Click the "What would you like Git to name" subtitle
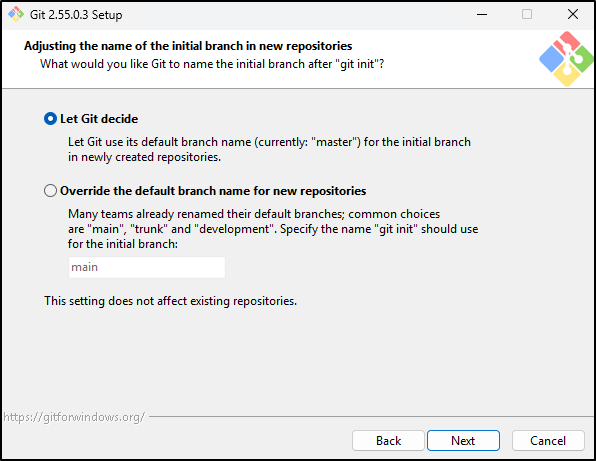Screen dimensions: 596x461 [x=212, y=64]
